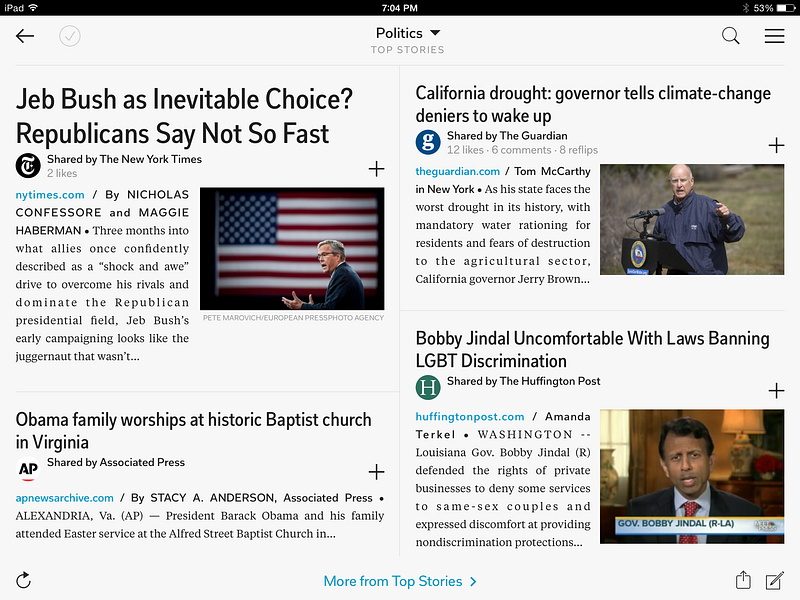Tap the Bobby Jindal excerpt text
Viewport: 800px width, 600px height.
(503, 479)
